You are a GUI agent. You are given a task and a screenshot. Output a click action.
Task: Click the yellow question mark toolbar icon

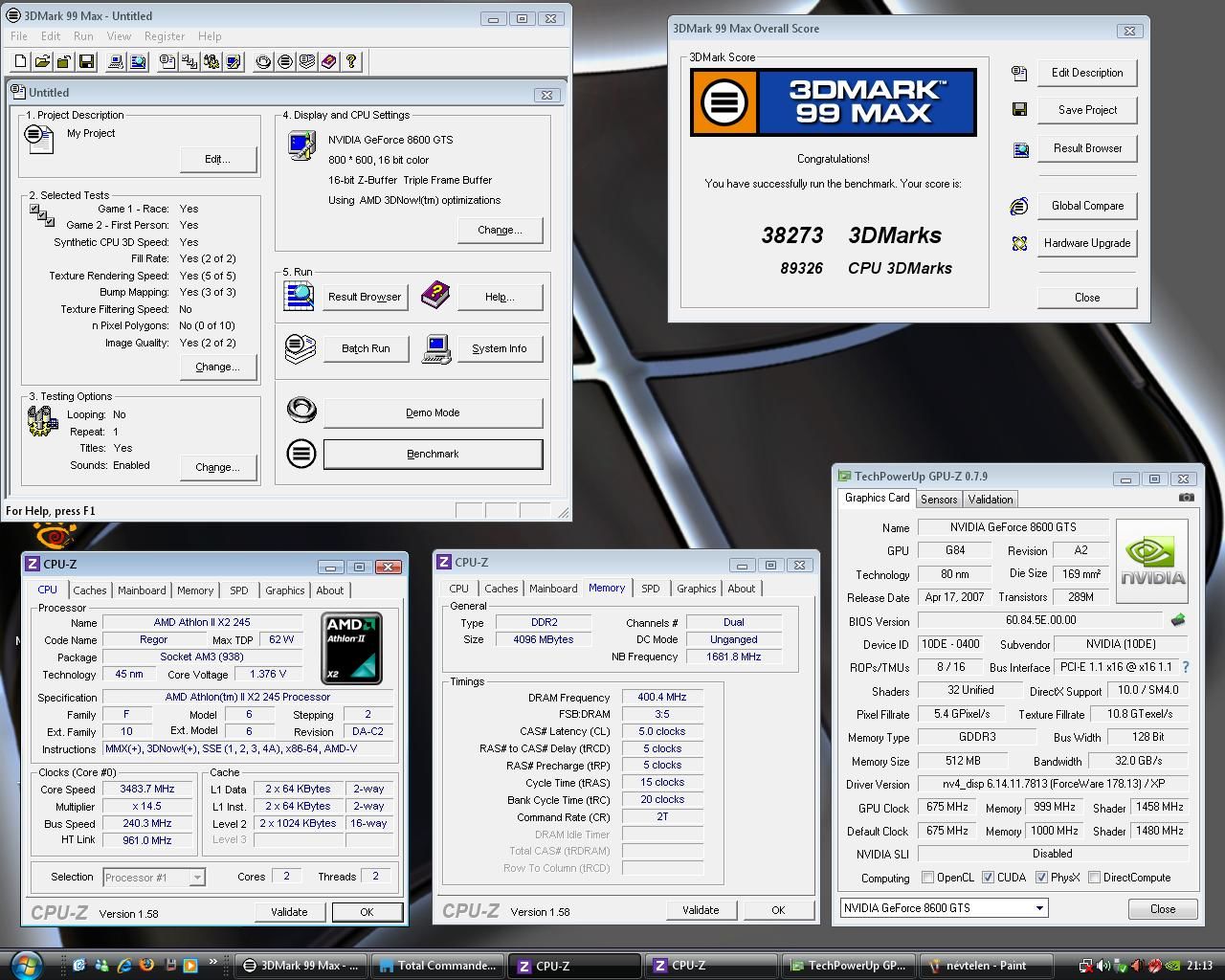point(351,62)
